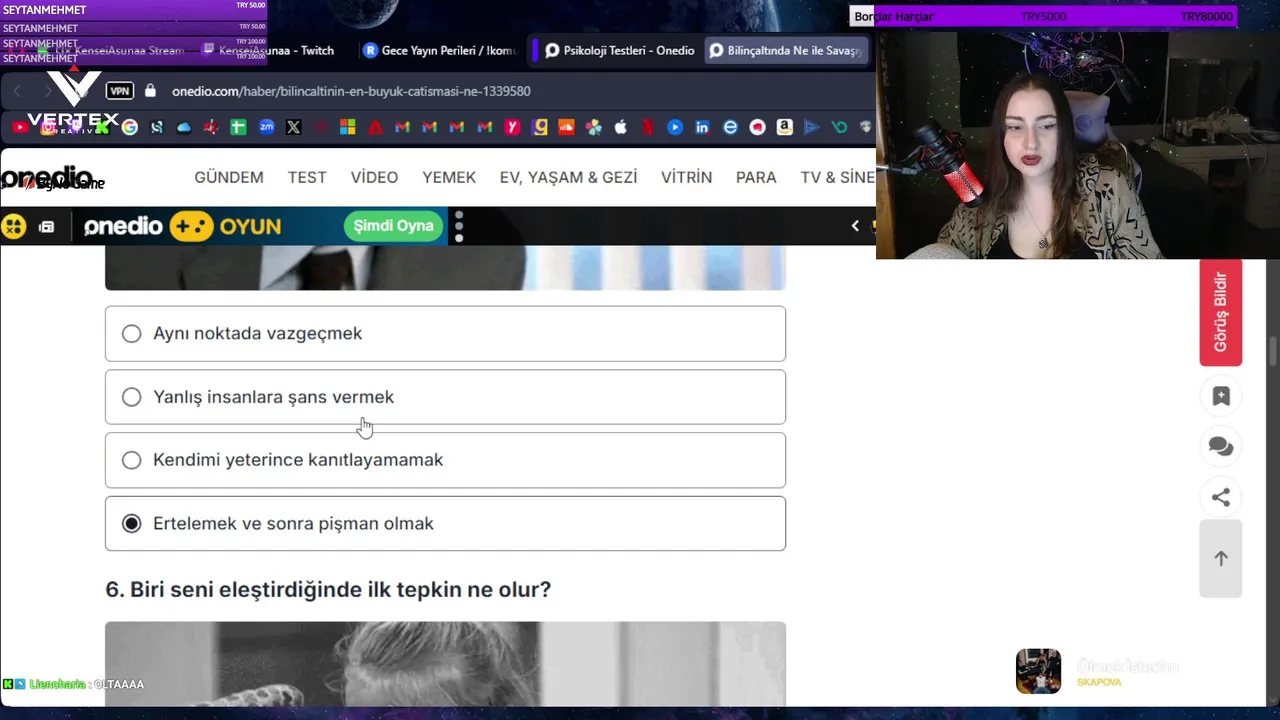
Task: Click the question 6 image
Action: pos(445,664)
